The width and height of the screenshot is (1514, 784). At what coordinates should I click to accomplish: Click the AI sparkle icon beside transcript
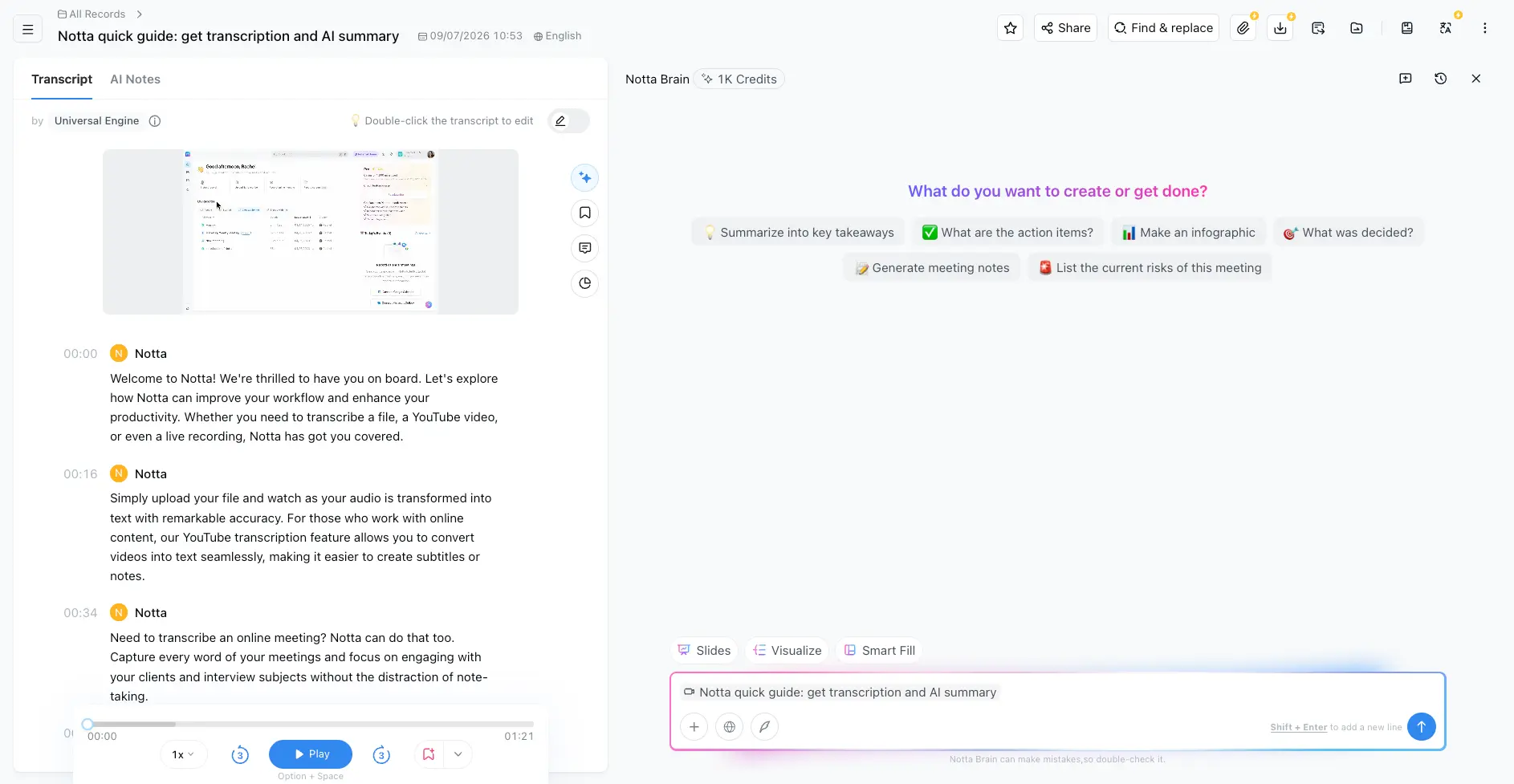click(x=584, y=177)
